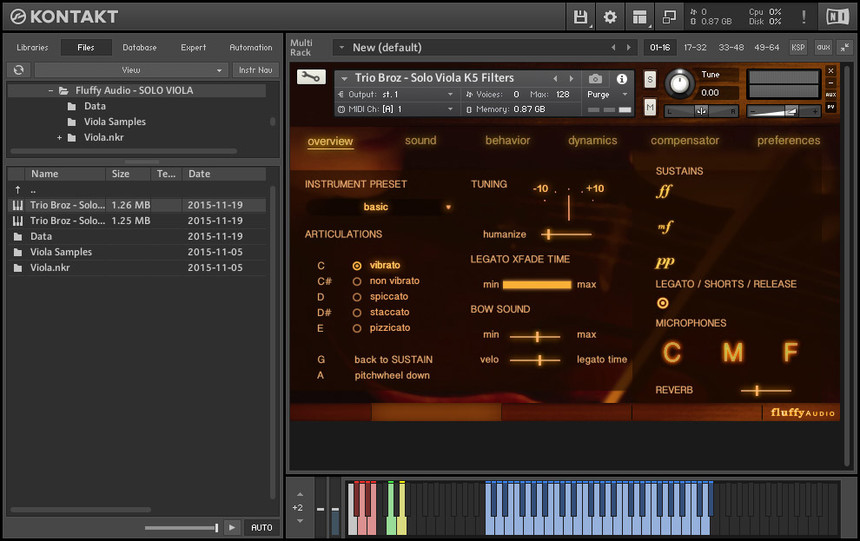This screenshot has height=541, width=860.
Task: Switch to Automation tab
Action: [x=251, y=48]
